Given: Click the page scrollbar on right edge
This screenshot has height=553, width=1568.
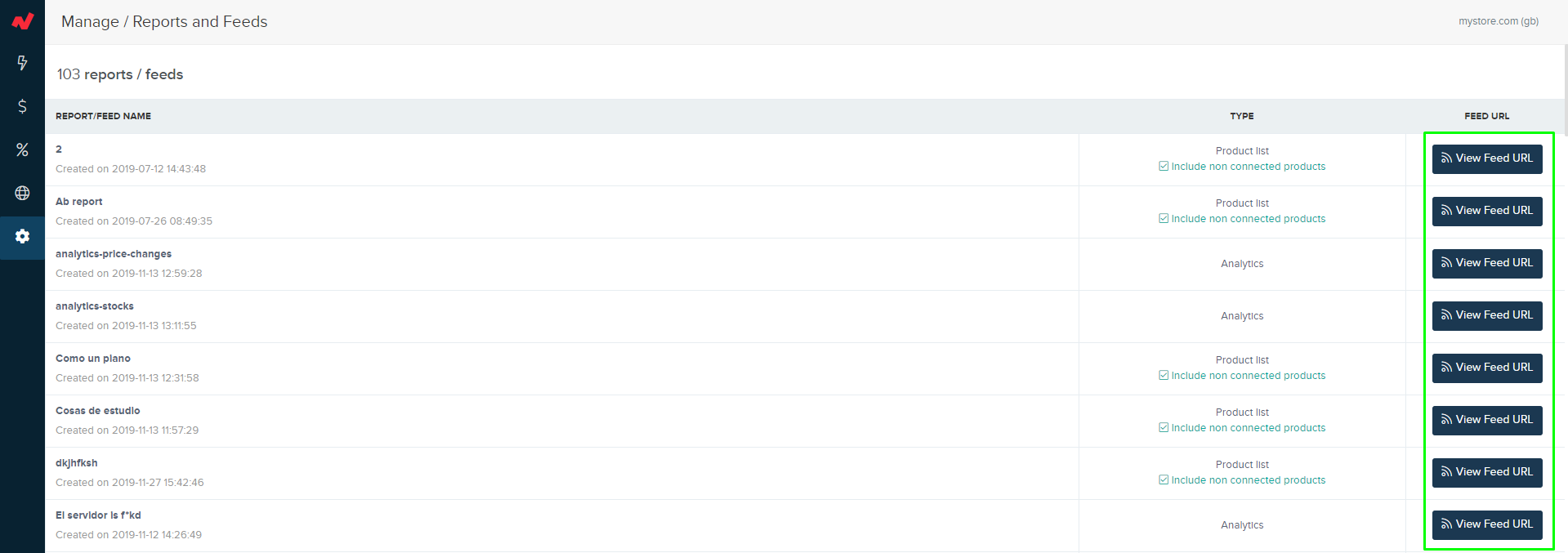Looking at the screenshot, I should [x=1565, y=90].
